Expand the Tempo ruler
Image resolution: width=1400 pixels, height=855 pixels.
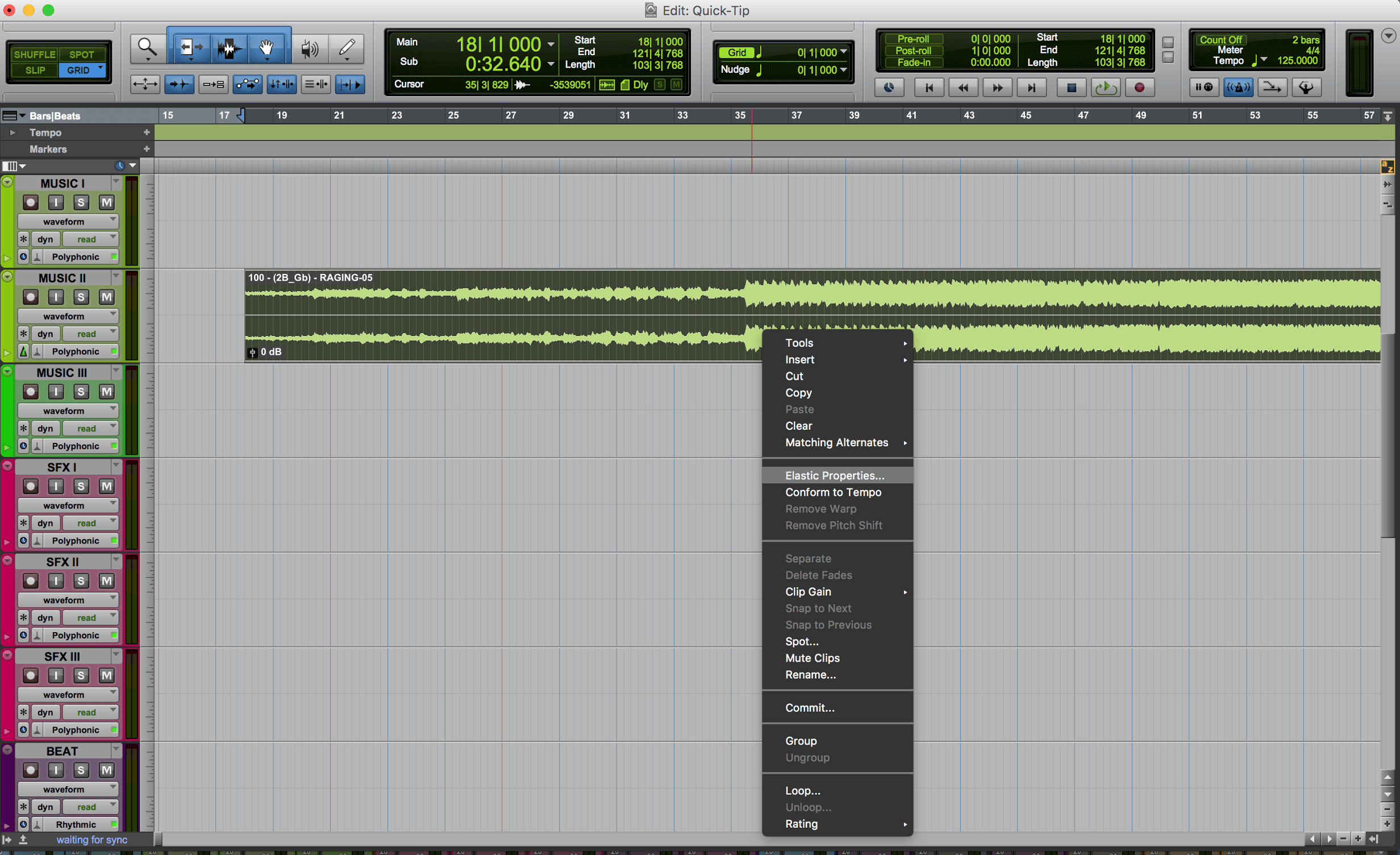click(13, 132)
